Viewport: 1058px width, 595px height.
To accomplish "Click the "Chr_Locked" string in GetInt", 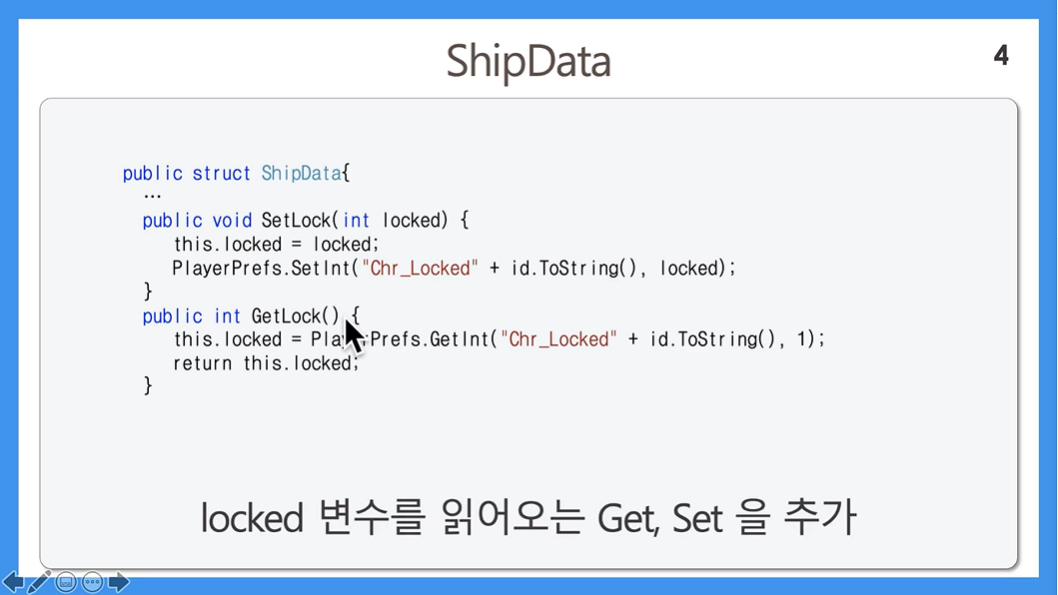I will click(x=559, y=339).
